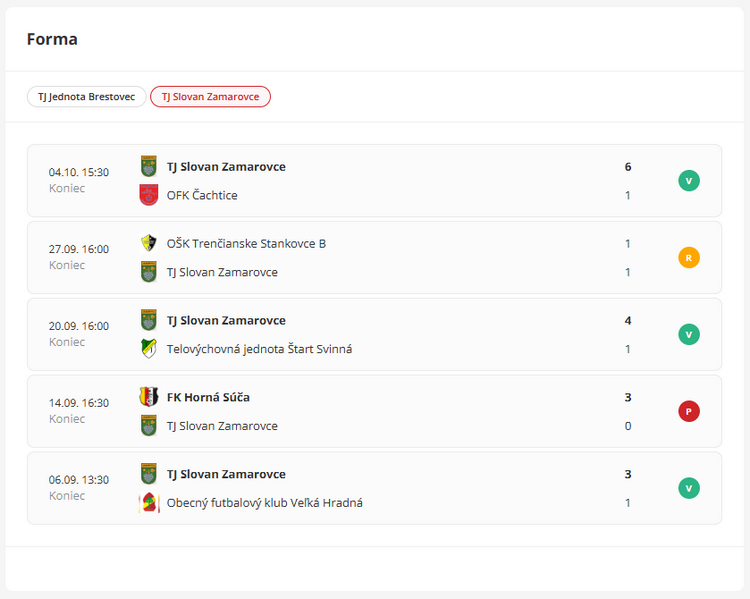This screenshot has height=599, width=750.
Task: Click the green V badge for 04.10. match
Action: point(689,181)
